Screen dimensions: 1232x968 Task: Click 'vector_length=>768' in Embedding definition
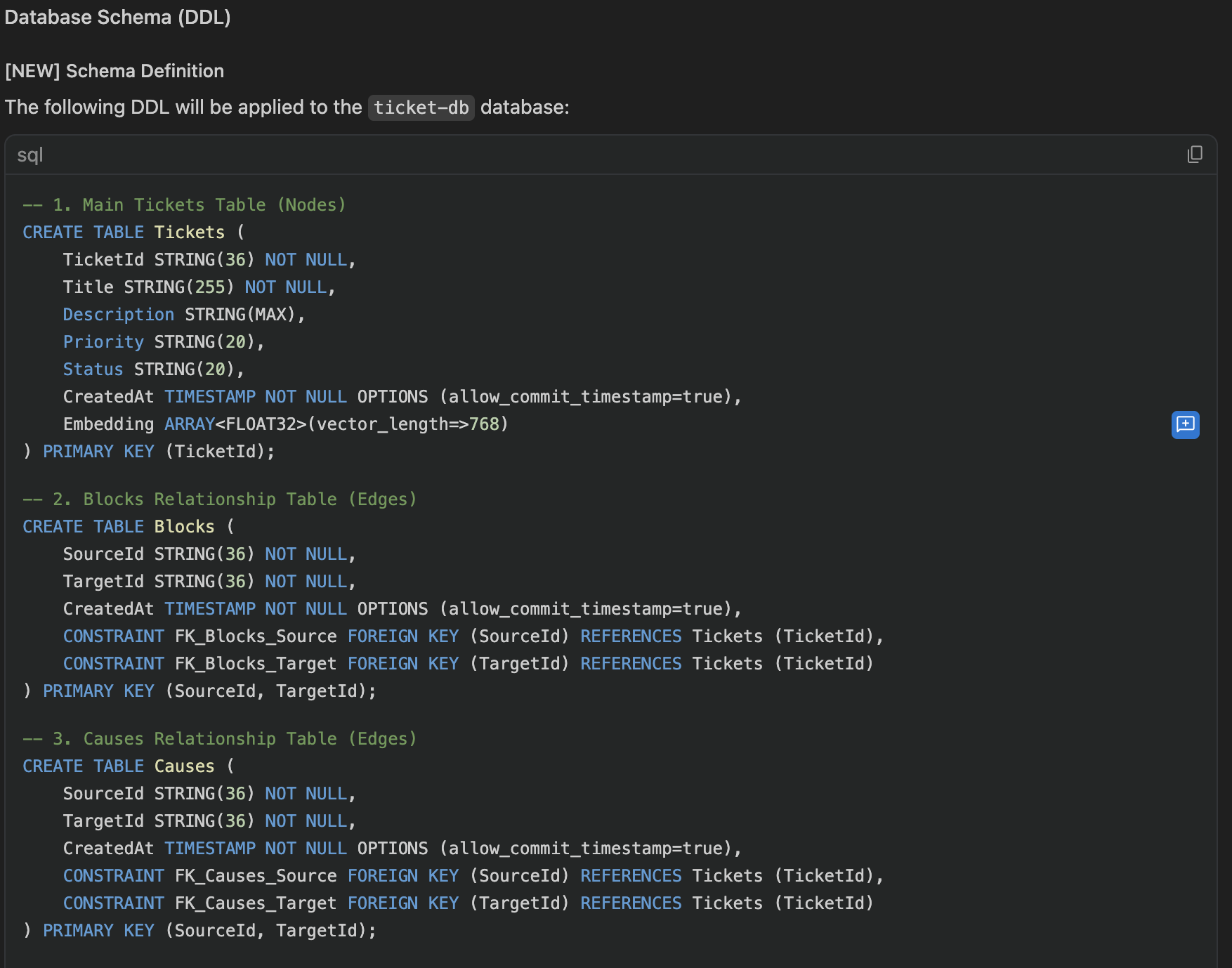click(407, 424)
